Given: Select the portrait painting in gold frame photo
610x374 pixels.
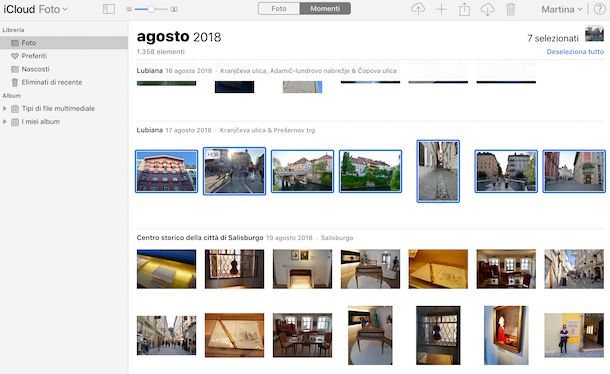Looking at the screenshot, I should pos(506,335).
